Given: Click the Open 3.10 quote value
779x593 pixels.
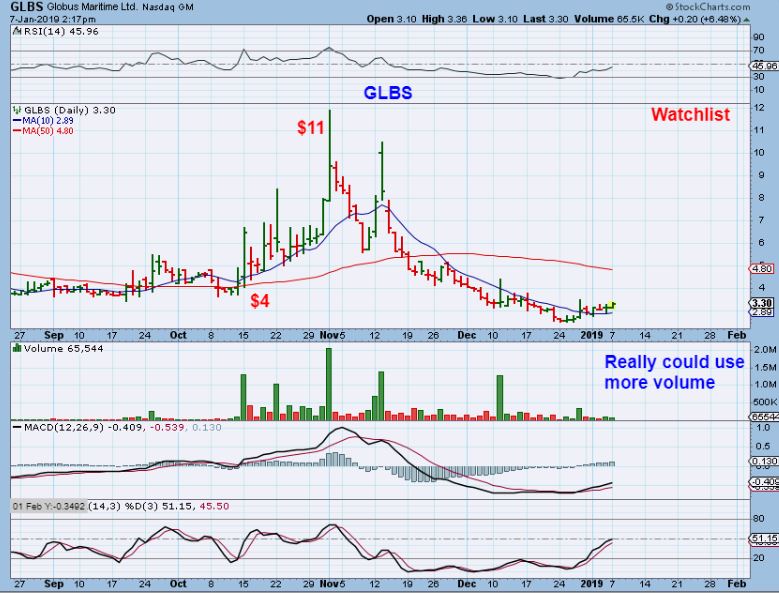Looking at the screenshot, I should point(392,19).
